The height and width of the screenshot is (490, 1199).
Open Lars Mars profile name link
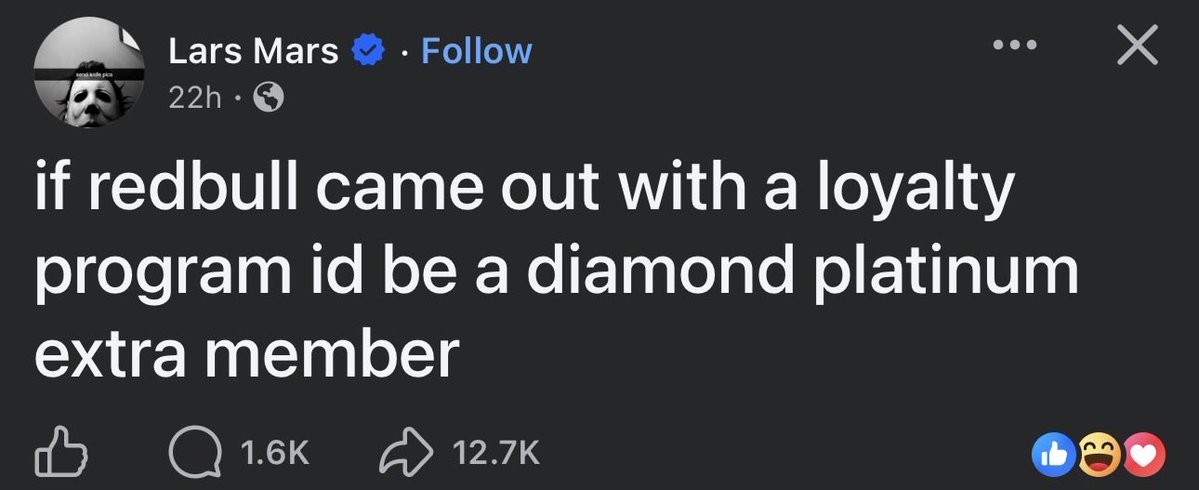coord(253,51)
